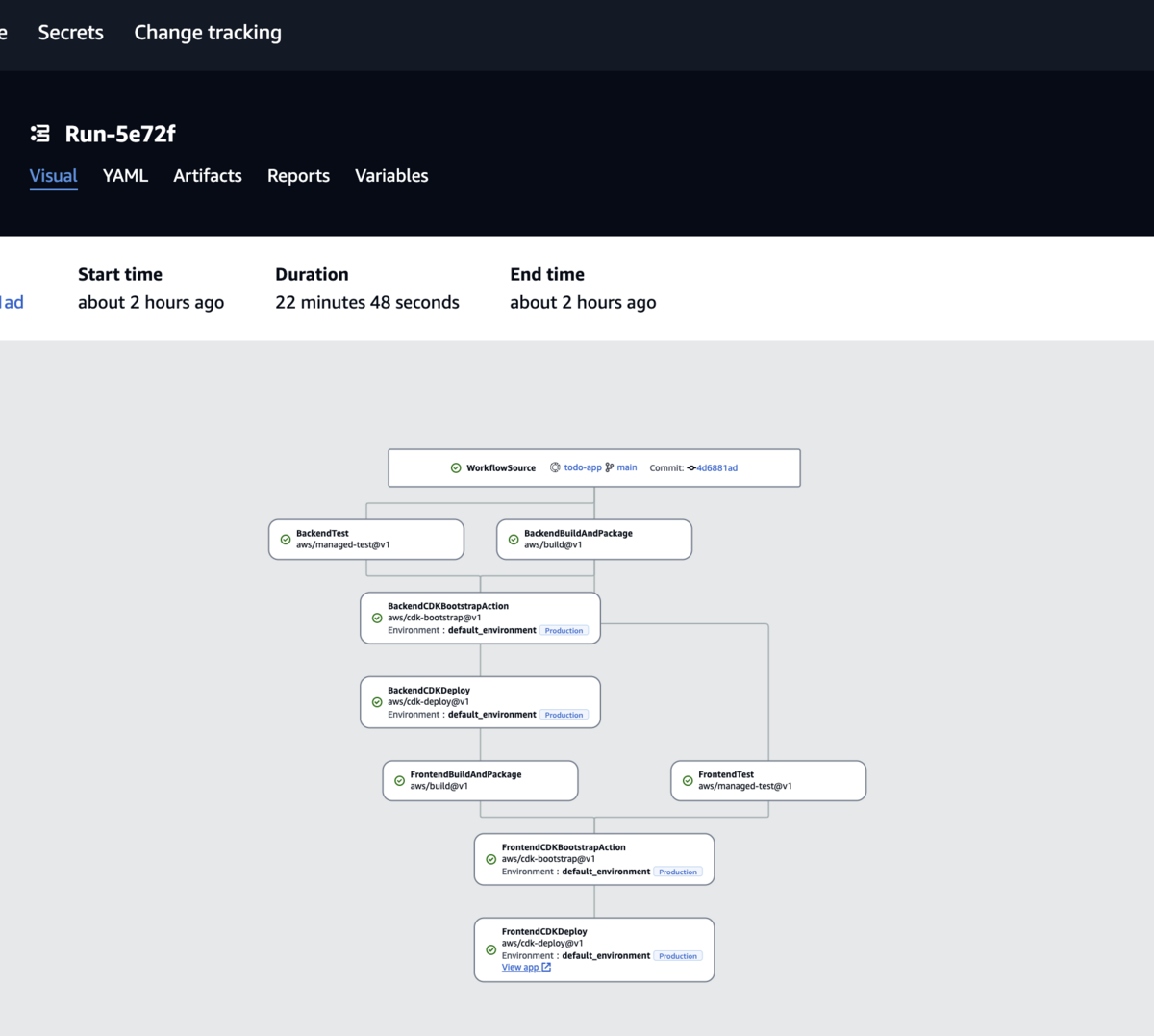1154x1036 pixels.
Task: Select the Variables tab
Action: click(x=391, y=176)
